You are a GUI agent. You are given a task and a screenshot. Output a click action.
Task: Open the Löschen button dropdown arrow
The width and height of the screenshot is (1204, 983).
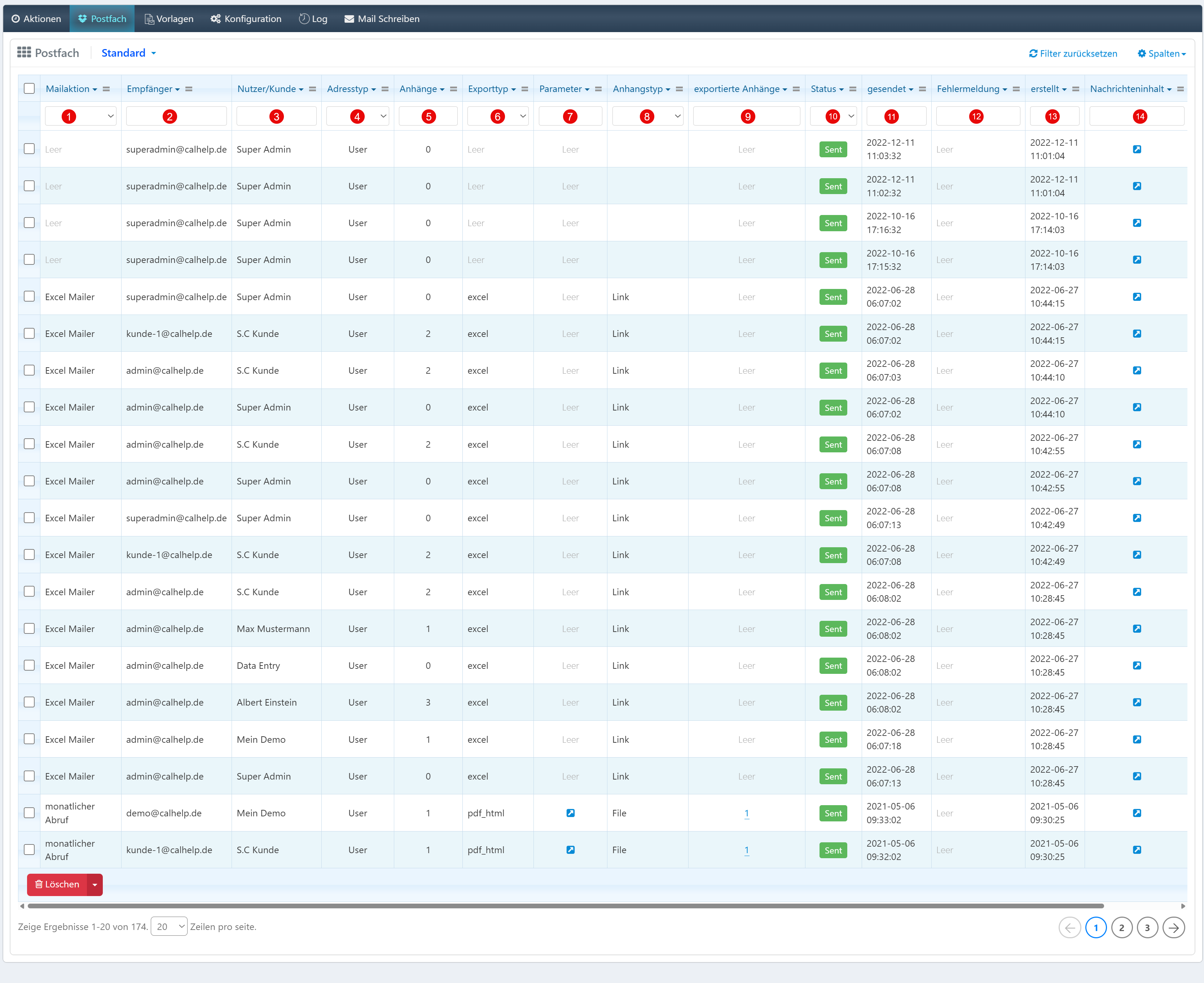(95, 885)
